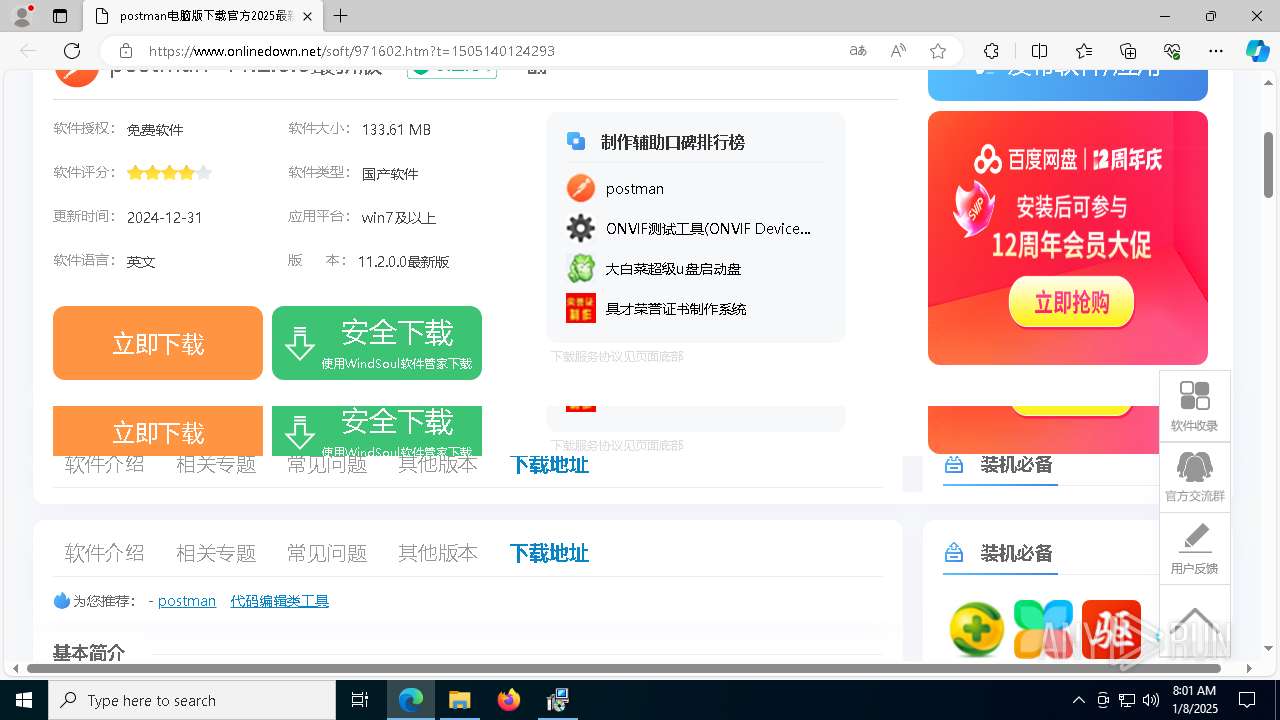Open the underlined postman recommendation link
This screenshot has width=1280, height=720.
[187, 600]
